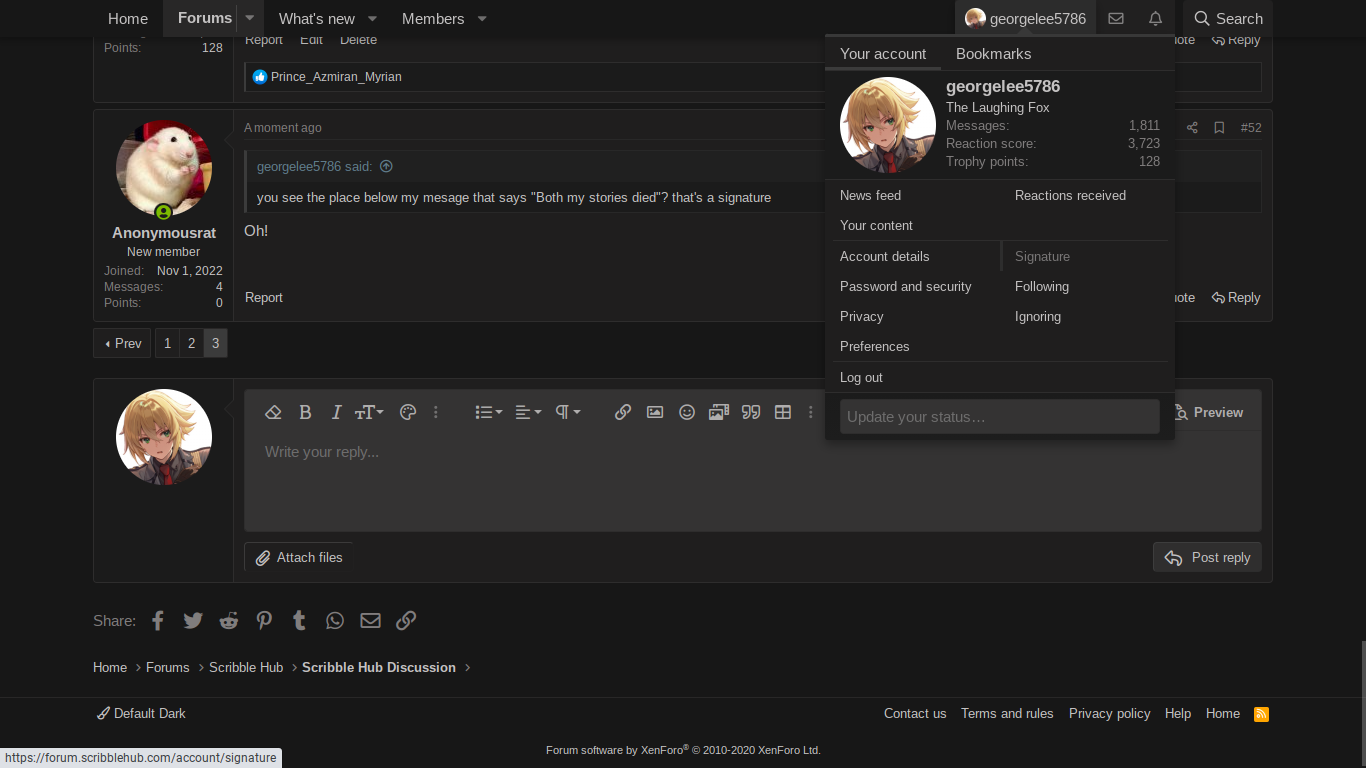Share the thread via WhatsApp icon
The height and width of the screenshot is (768, 1366).
334,620
